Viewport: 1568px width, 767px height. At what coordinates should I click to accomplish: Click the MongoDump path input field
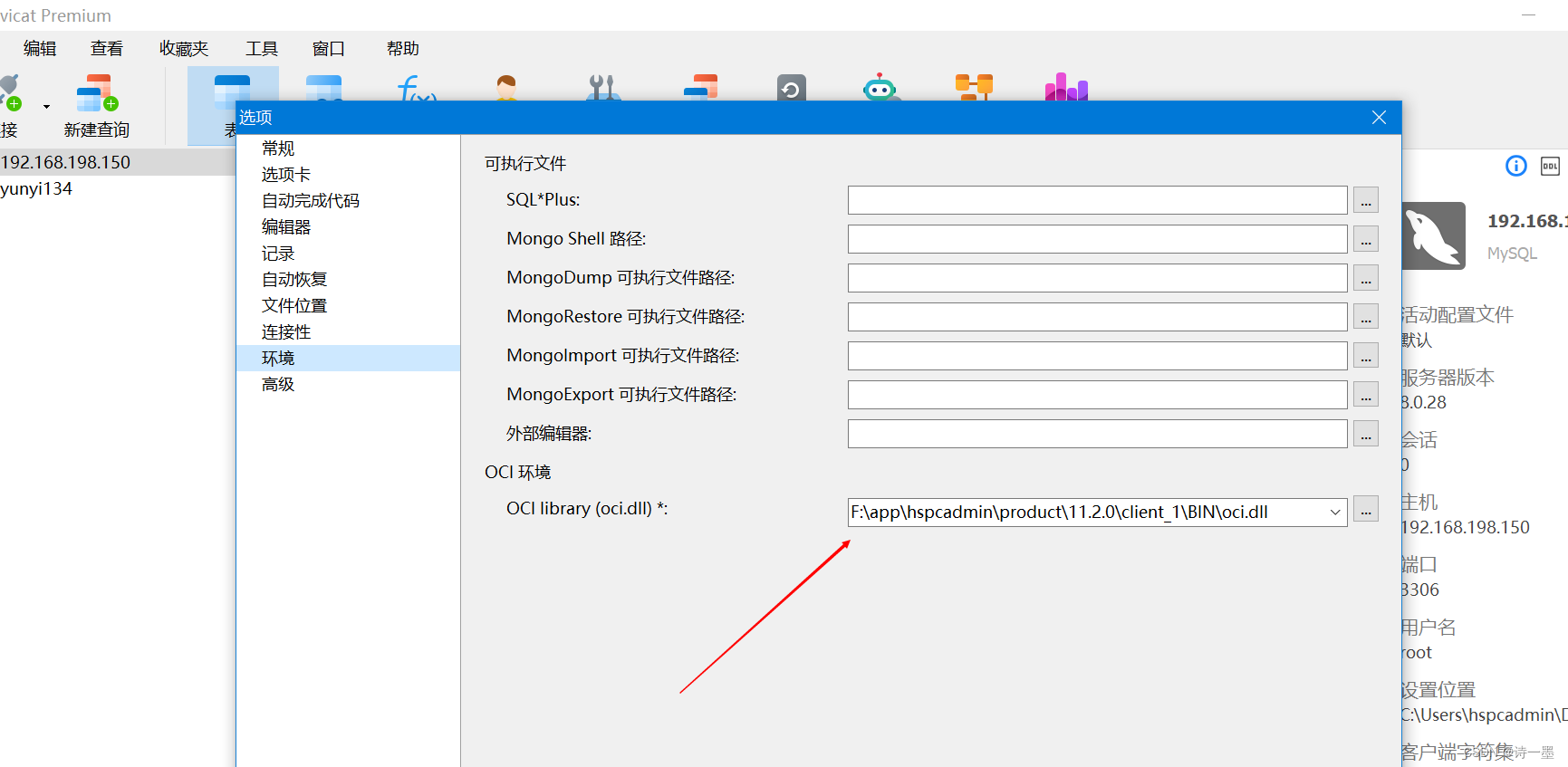[x=1097, y=278]
